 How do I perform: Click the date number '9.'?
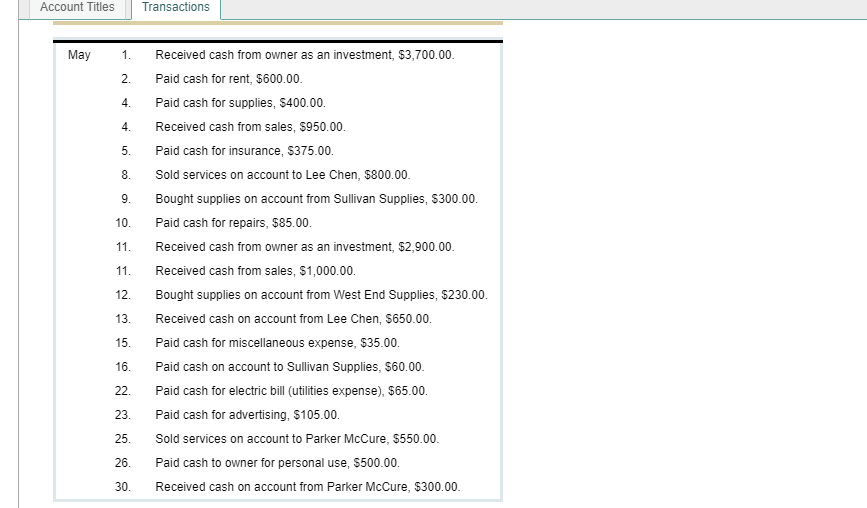click(126, 199)
